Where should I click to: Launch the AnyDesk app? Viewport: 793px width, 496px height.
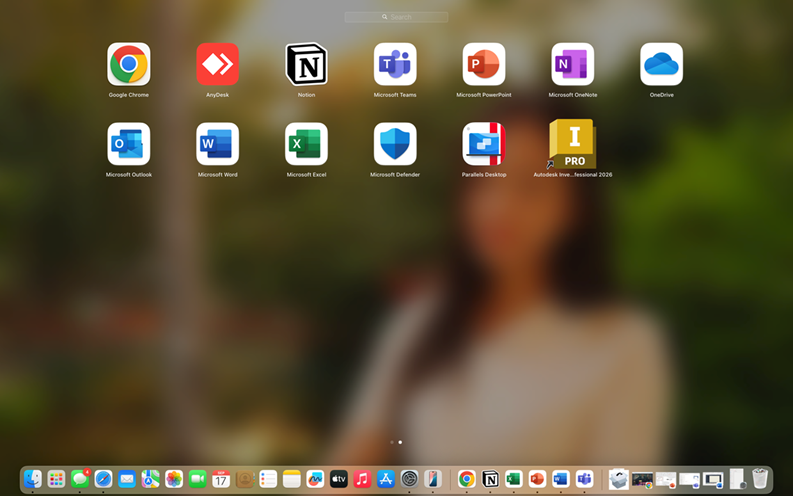(x=217, y=64)
